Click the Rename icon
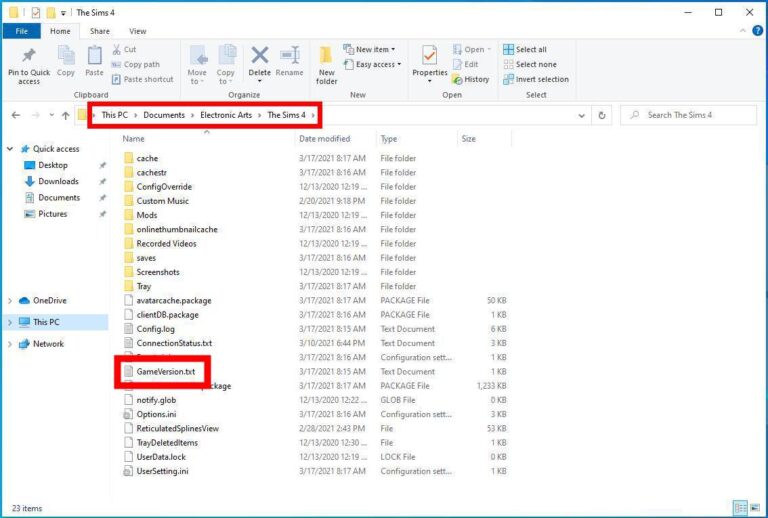Image resolution: width=768 pixels, height=518 pixels. click(289, 55)
